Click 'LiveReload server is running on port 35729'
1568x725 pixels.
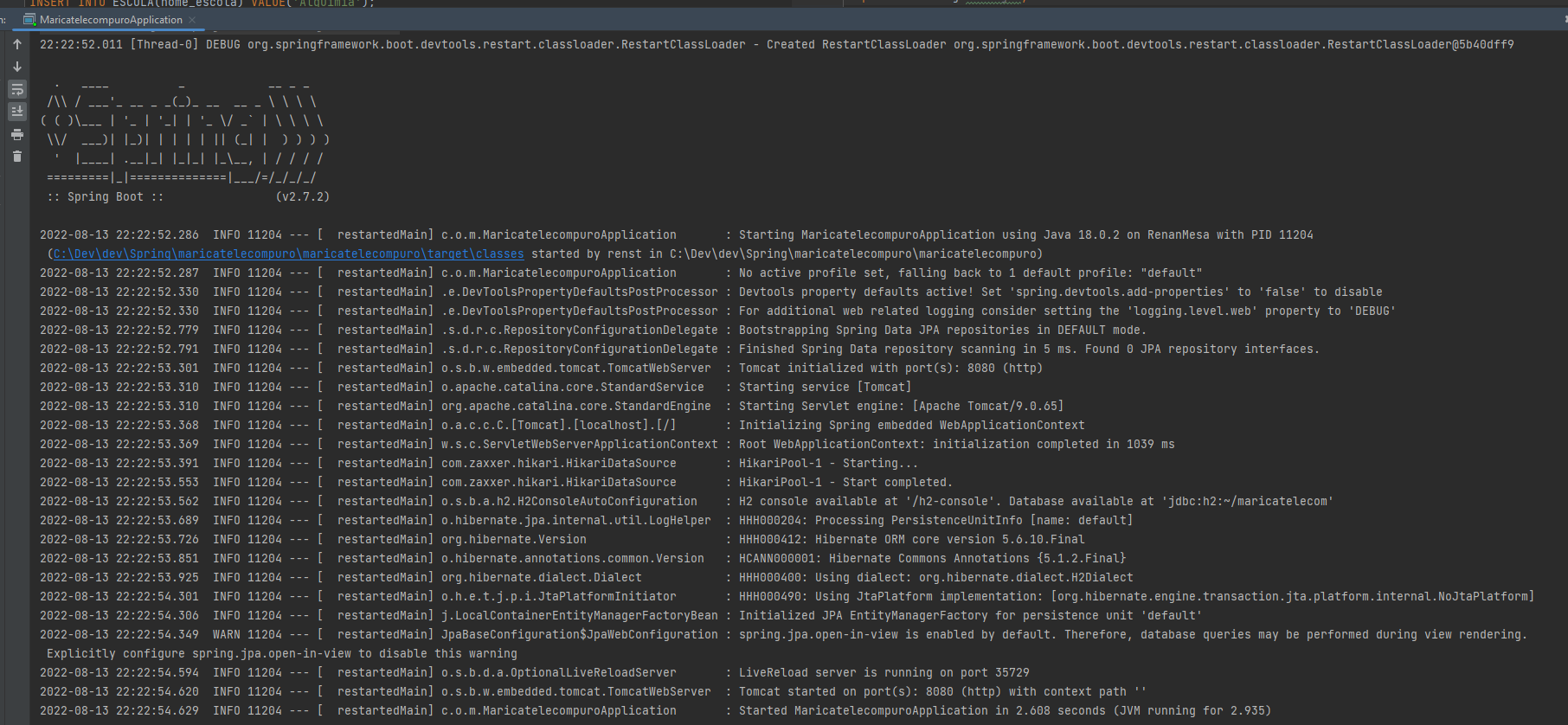pyautogui.click(x=884, y=673)
